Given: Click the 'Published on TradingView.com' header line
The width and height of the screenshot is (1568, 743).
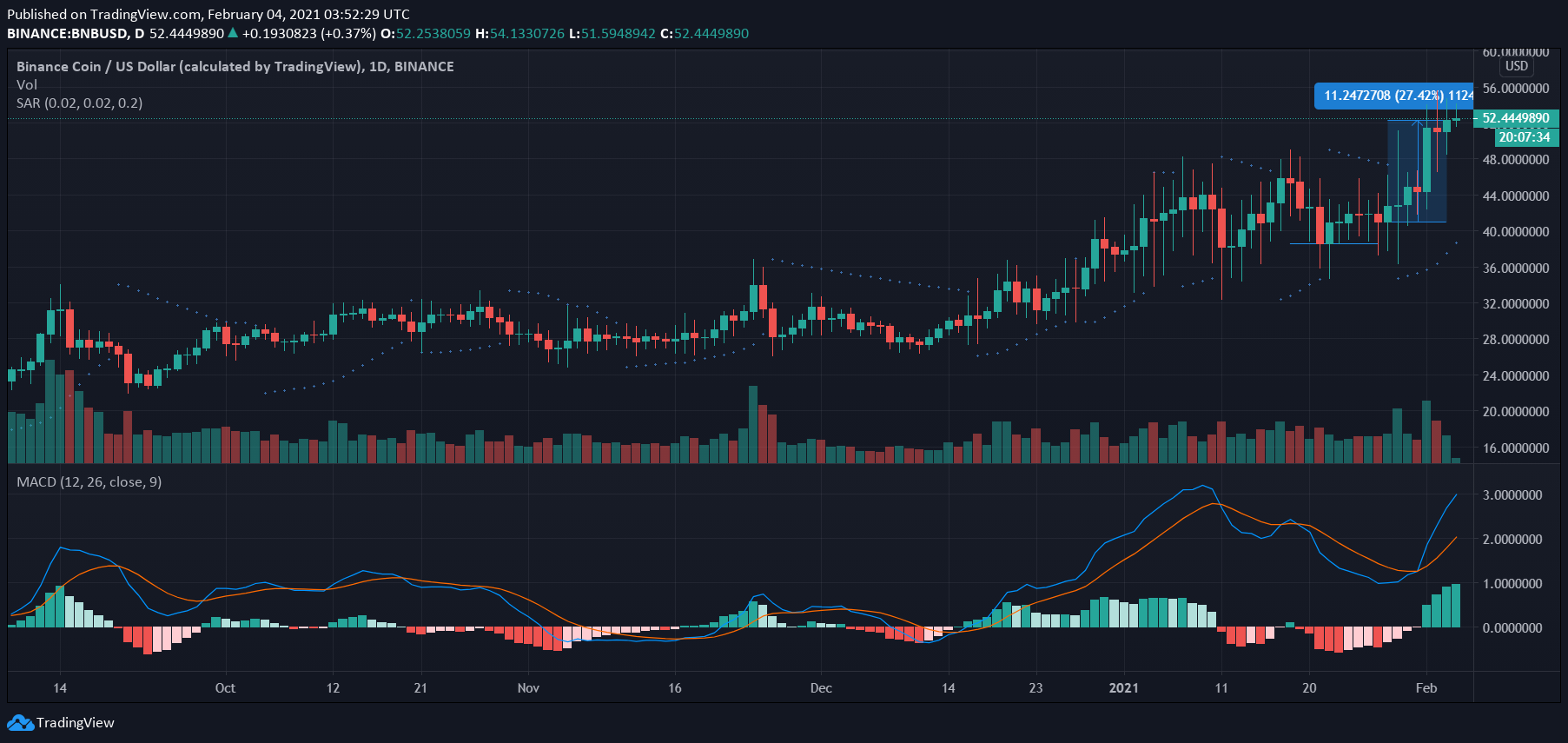Looking at the screenshot, I should point(208,14).
